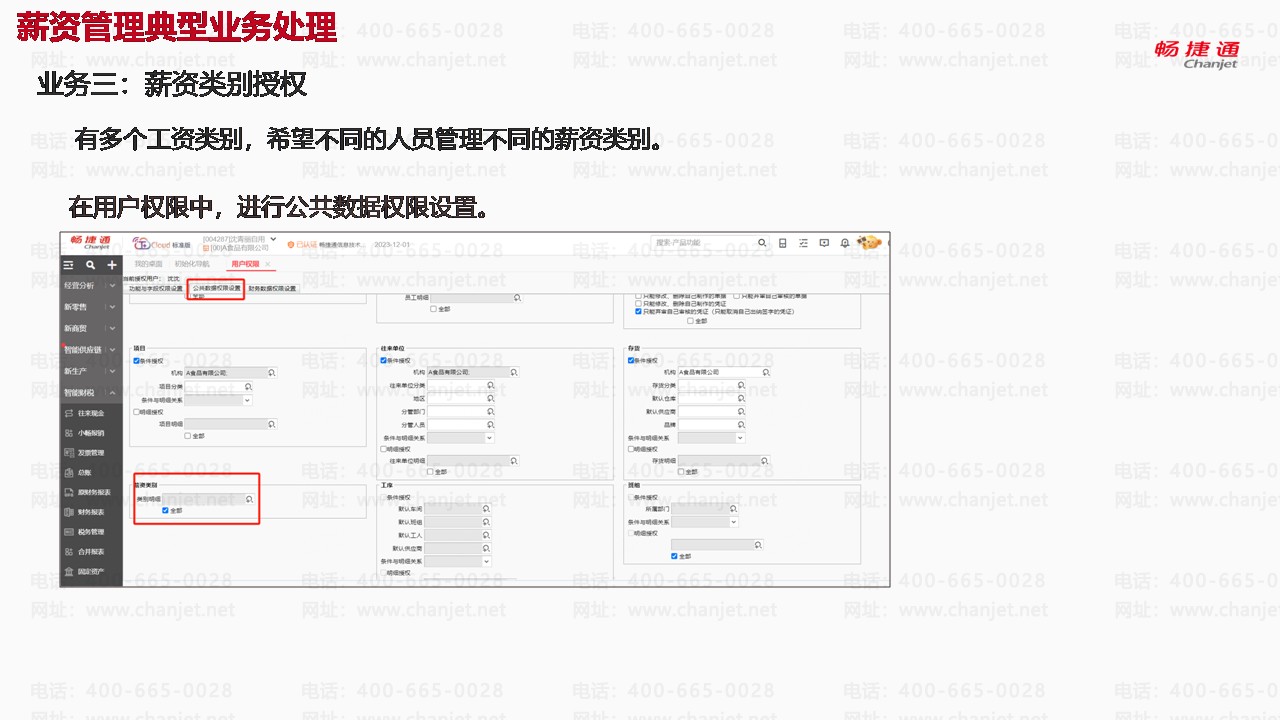Open the 功能与字段权限设置 tab

(x=155, y=288)
